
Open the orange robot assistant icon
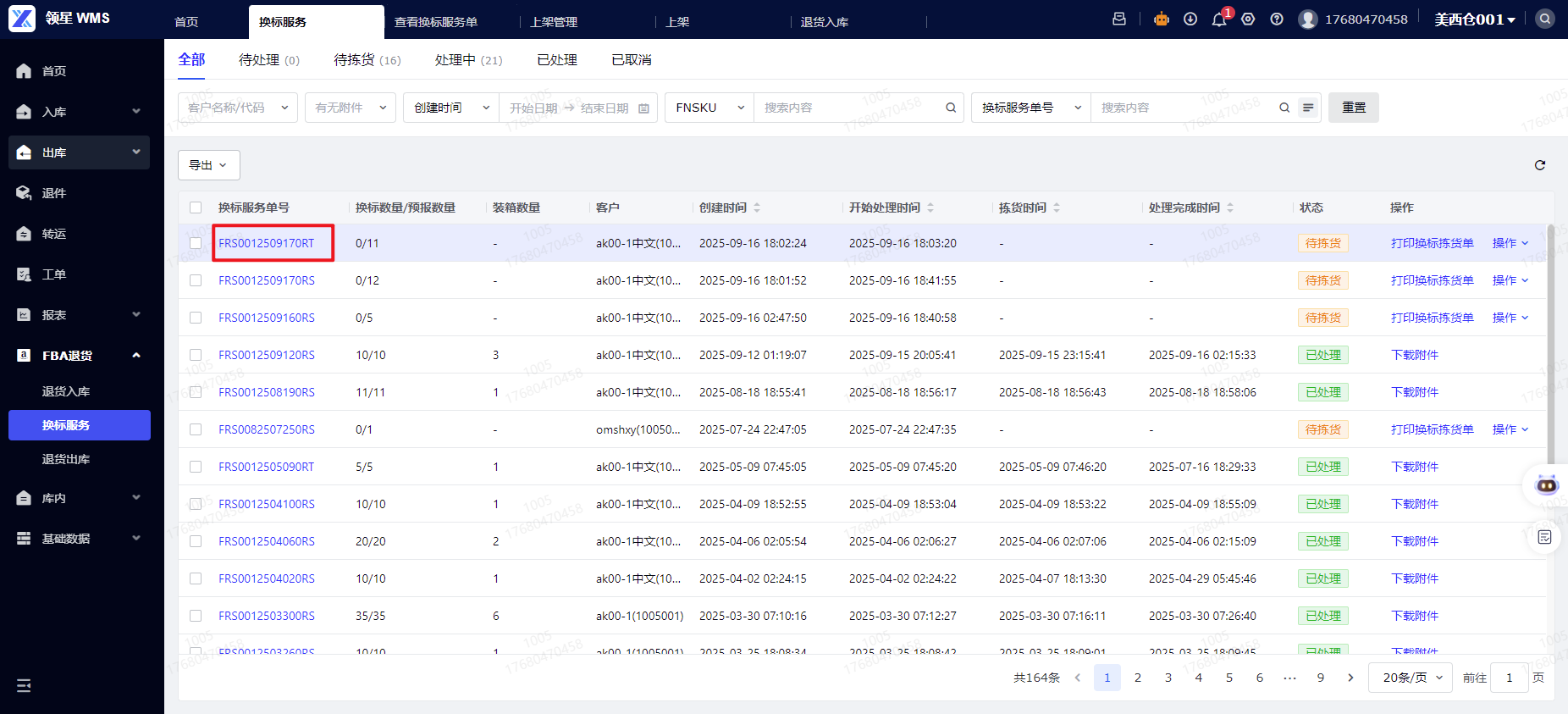[1162, 19]
